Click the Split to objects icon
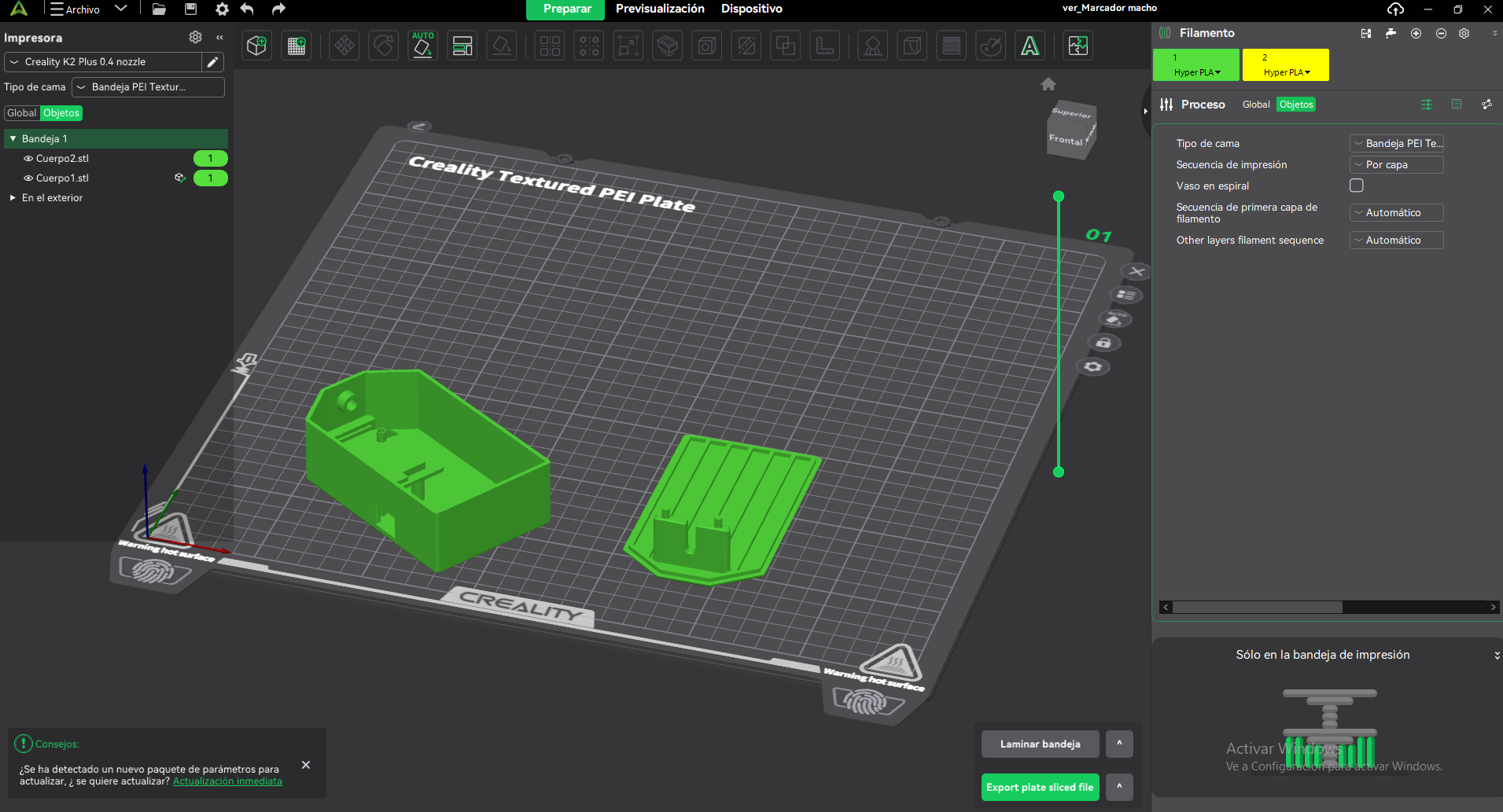The image size is (1503, 812). tap(550, 46)
